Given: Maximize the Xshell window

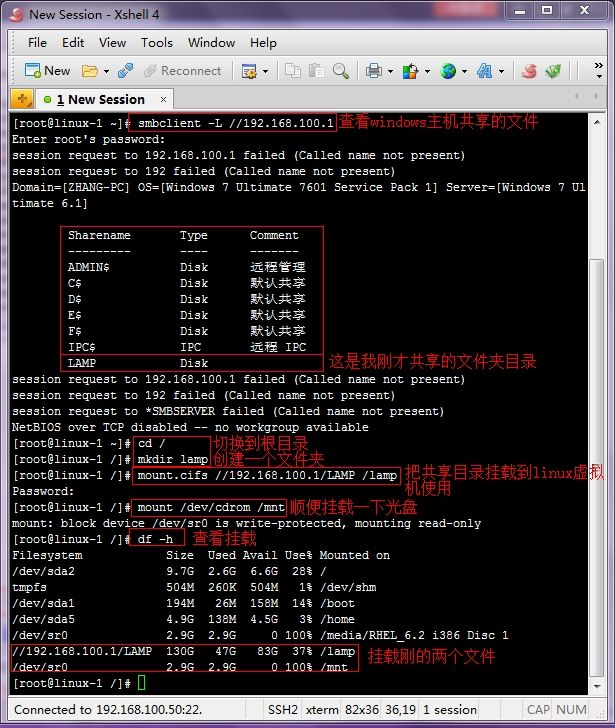Looking at the screenshot, I should click(x=547, y=11).
